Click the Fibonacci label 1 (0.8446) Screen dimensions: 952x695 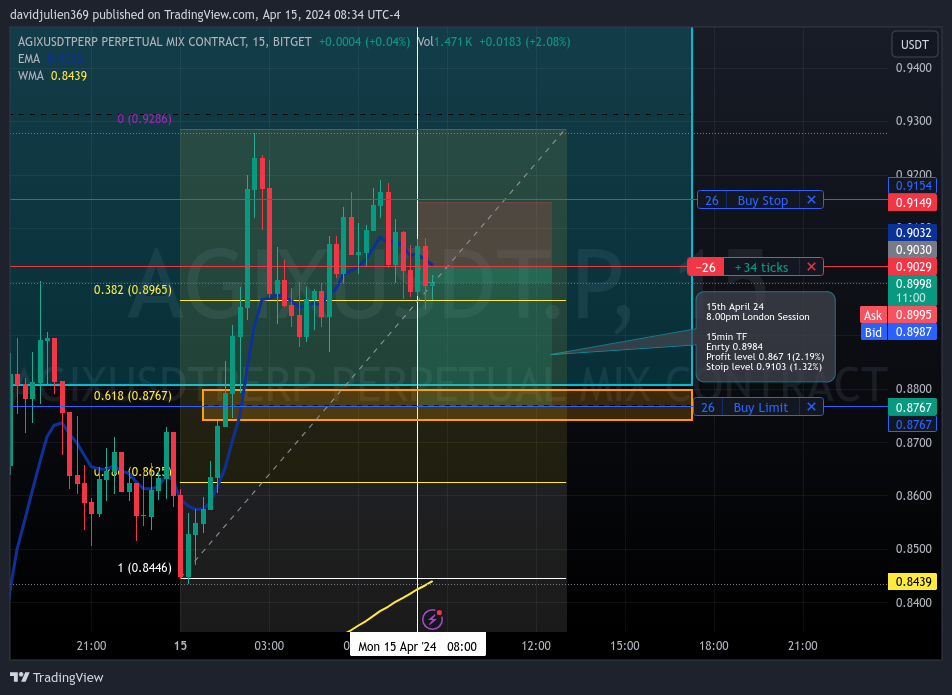click(x=144, y=568)
